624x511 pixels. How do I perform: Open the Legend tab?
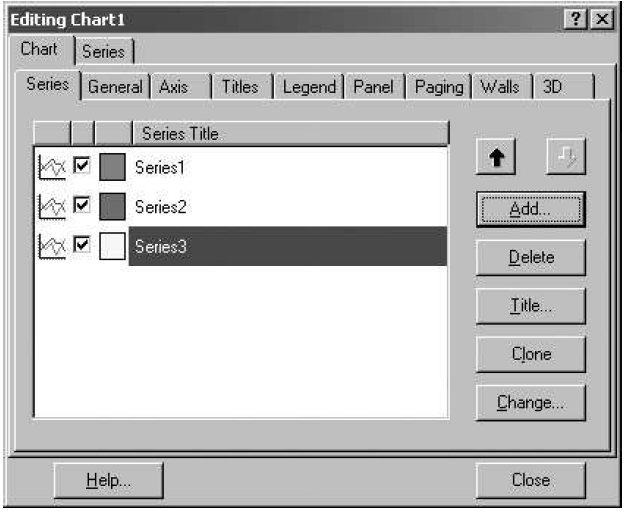click(309, 87)
